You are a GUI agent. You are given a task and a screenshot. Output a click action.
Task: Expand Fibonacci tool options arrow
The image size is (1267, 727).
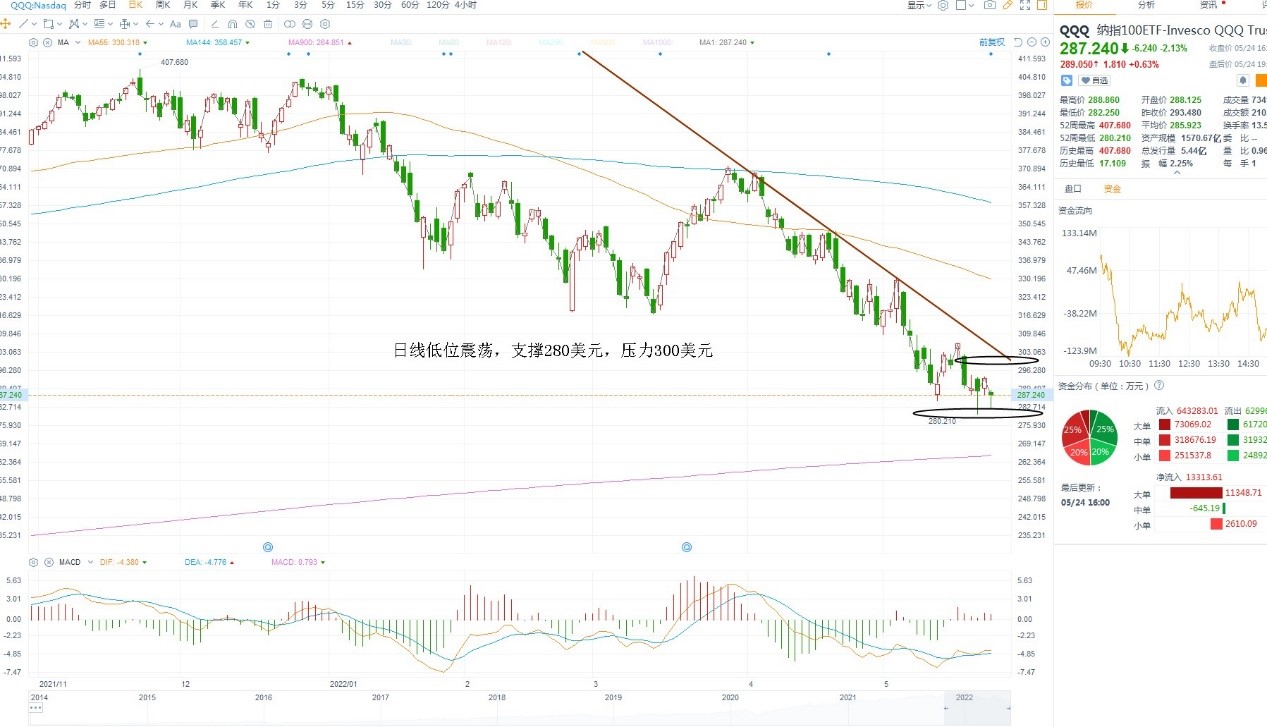[110, 24]
